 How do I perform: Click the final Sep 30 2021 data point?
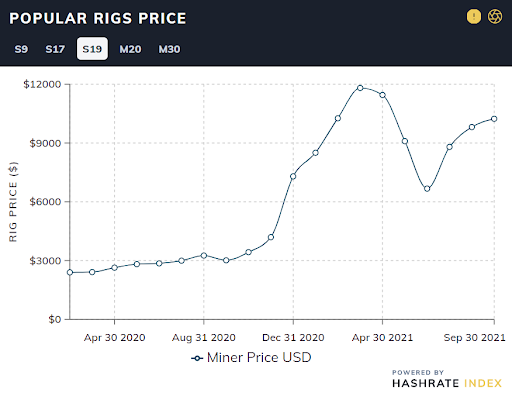click(494, 119)
